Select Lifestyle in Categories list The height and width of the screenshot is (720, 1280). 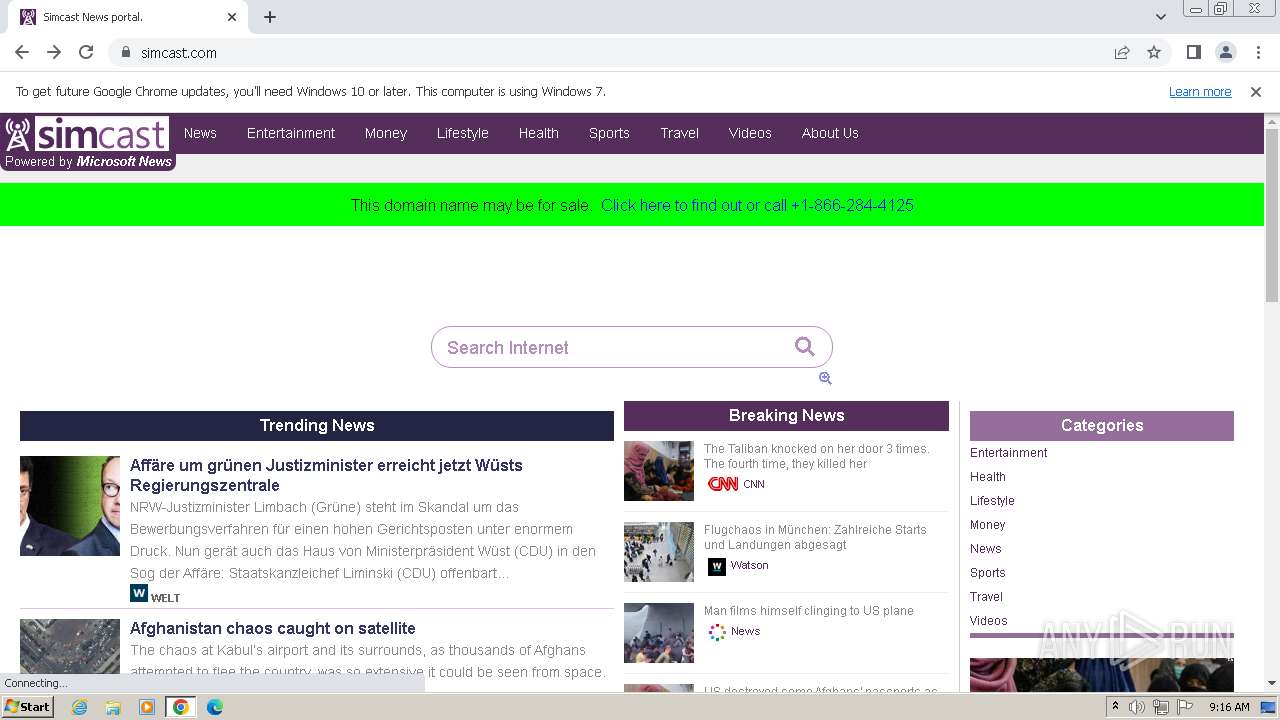992,501
